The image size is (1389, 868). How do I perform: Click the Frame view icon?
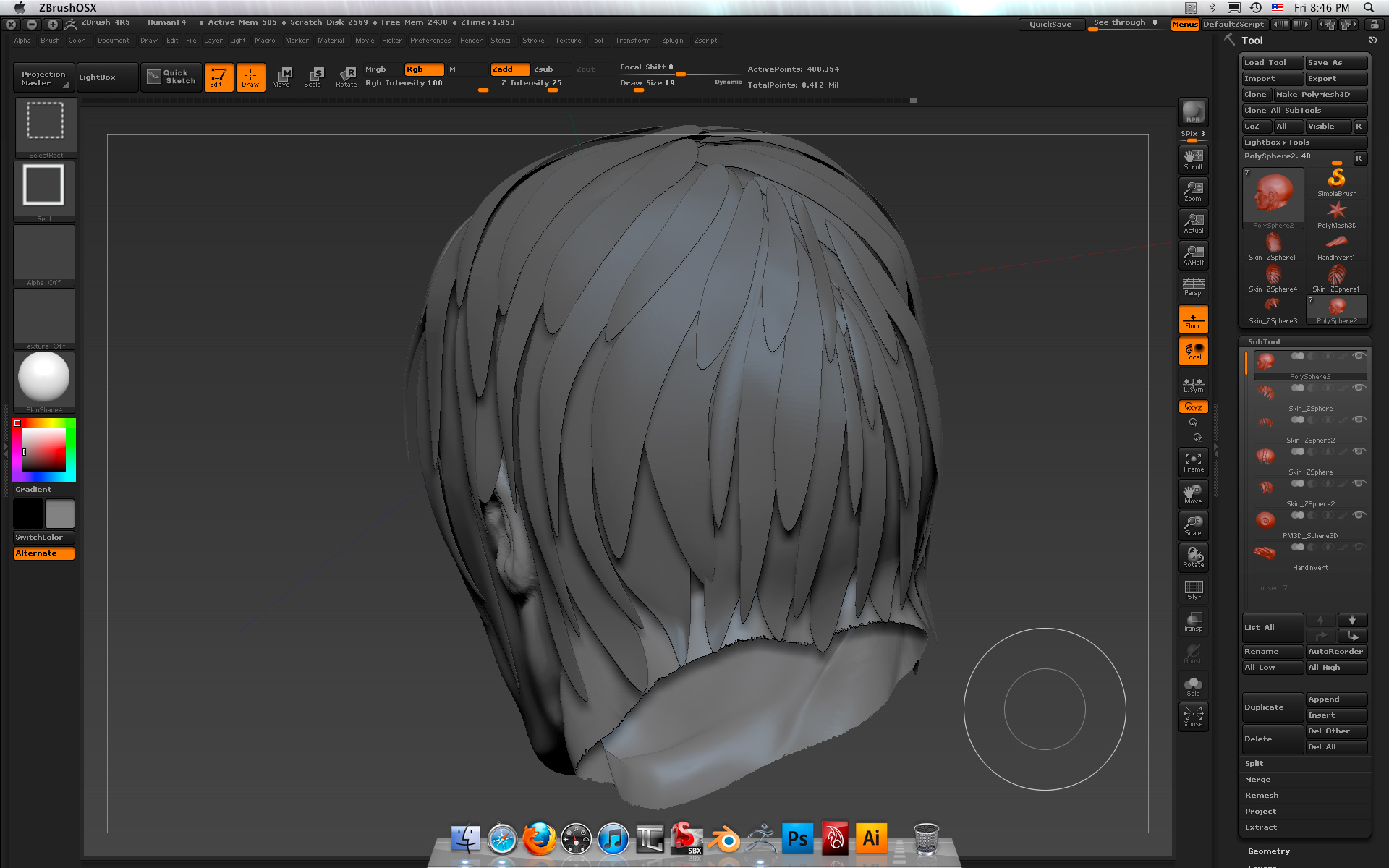[x=1193, y=462]
